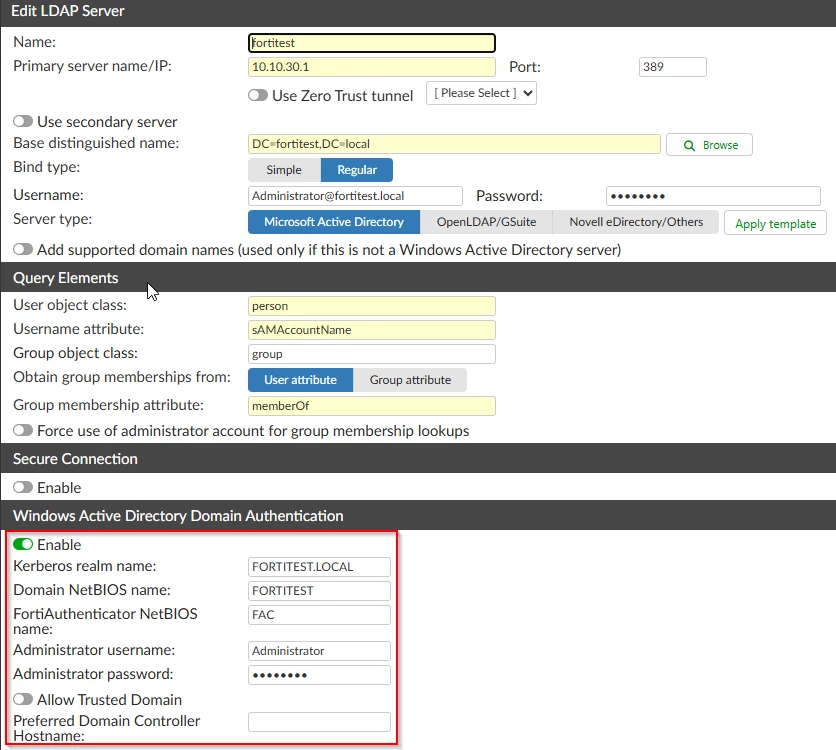Toggle Allow Trusted Domain switch
Image resolution: width=836 pixels, height=750 pixels.
point(23,699)
